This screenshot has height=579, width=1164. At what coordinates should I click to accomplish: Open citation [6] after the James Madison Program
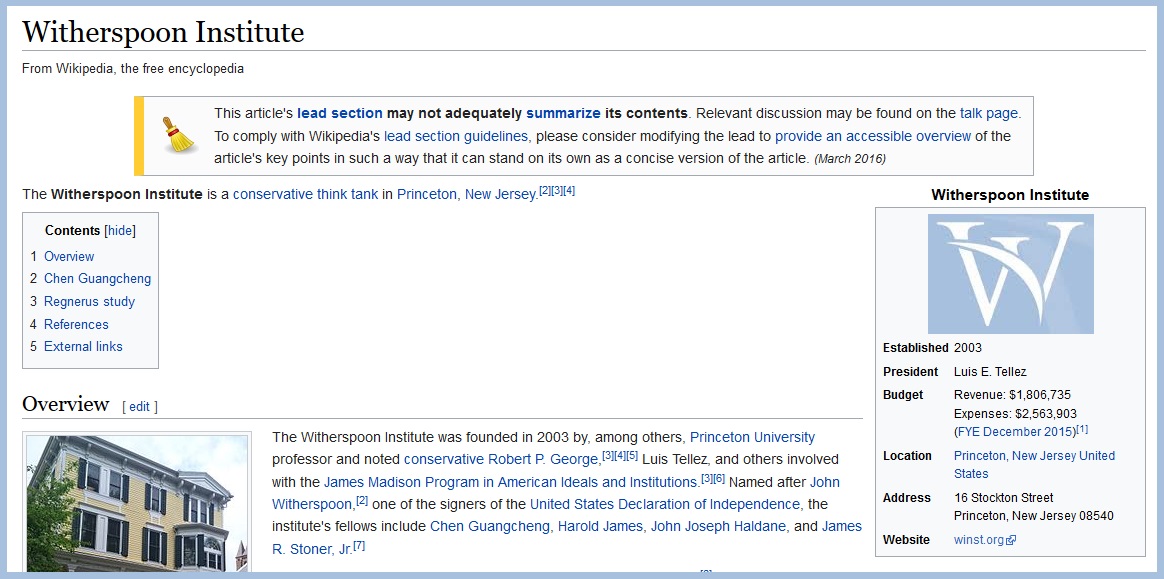pyautogui.click(x=719, y=478)
